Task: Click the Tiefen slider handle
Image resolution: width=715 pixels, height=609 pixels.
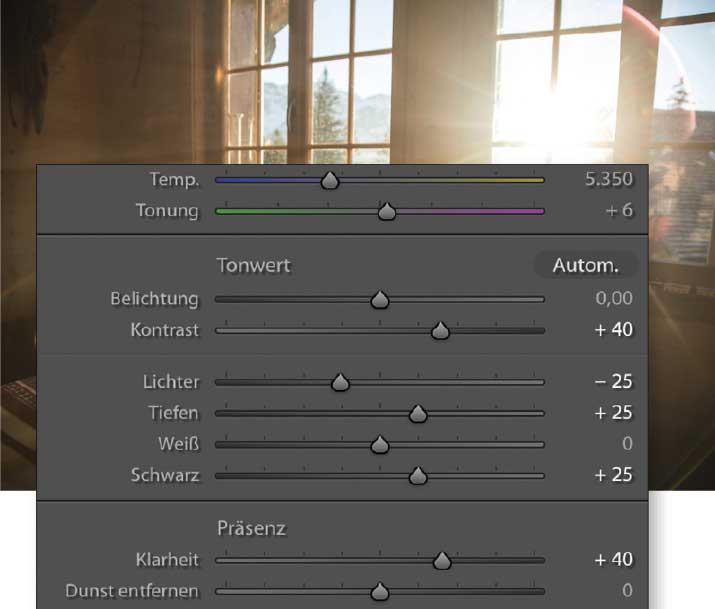Action: tap(418, 414)
